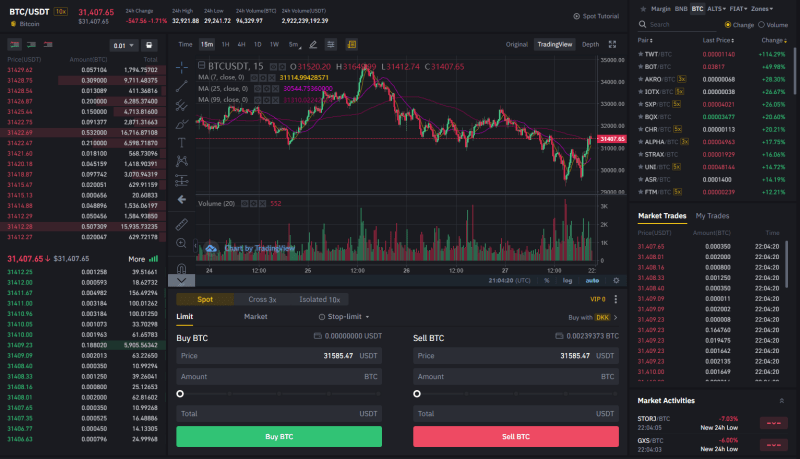Image resolution: width=800 pixels, height=459 pixels.
Task: Switch to the Cross 3x tab
Action: click(x=262, y=299)
